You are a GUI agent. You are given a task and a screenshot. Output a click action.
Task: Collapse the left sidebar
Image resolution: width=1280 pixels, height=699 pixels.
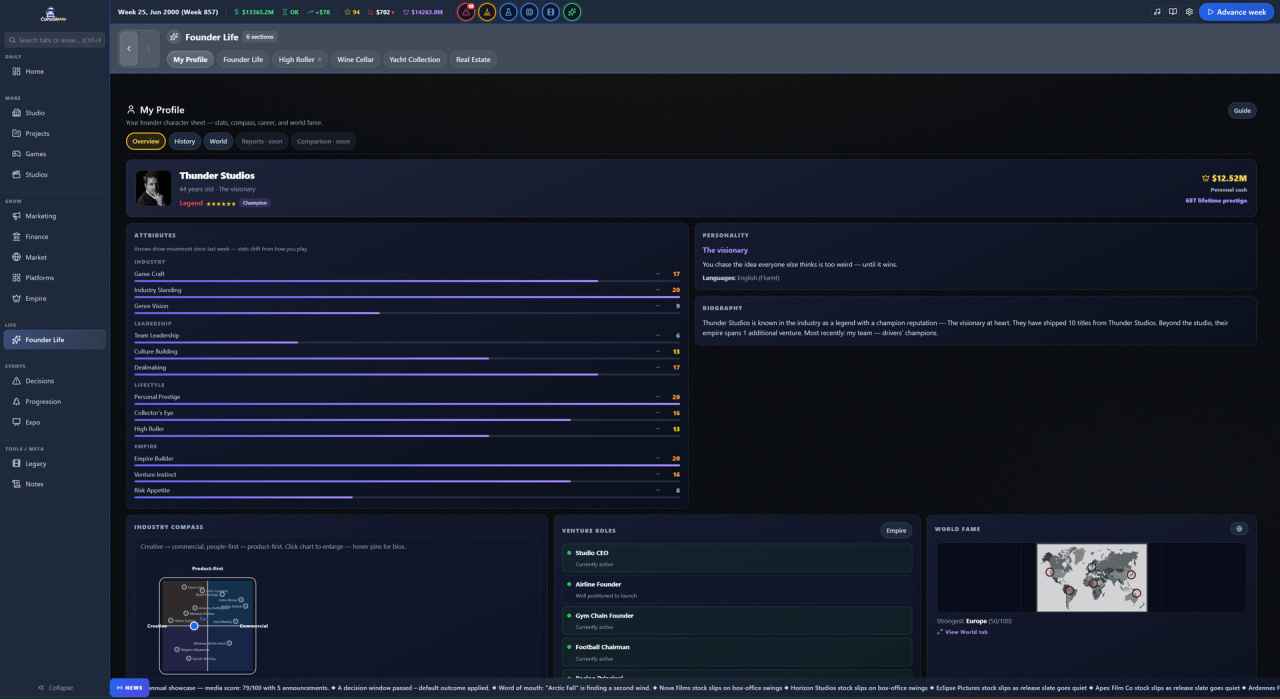pos(55,687)
